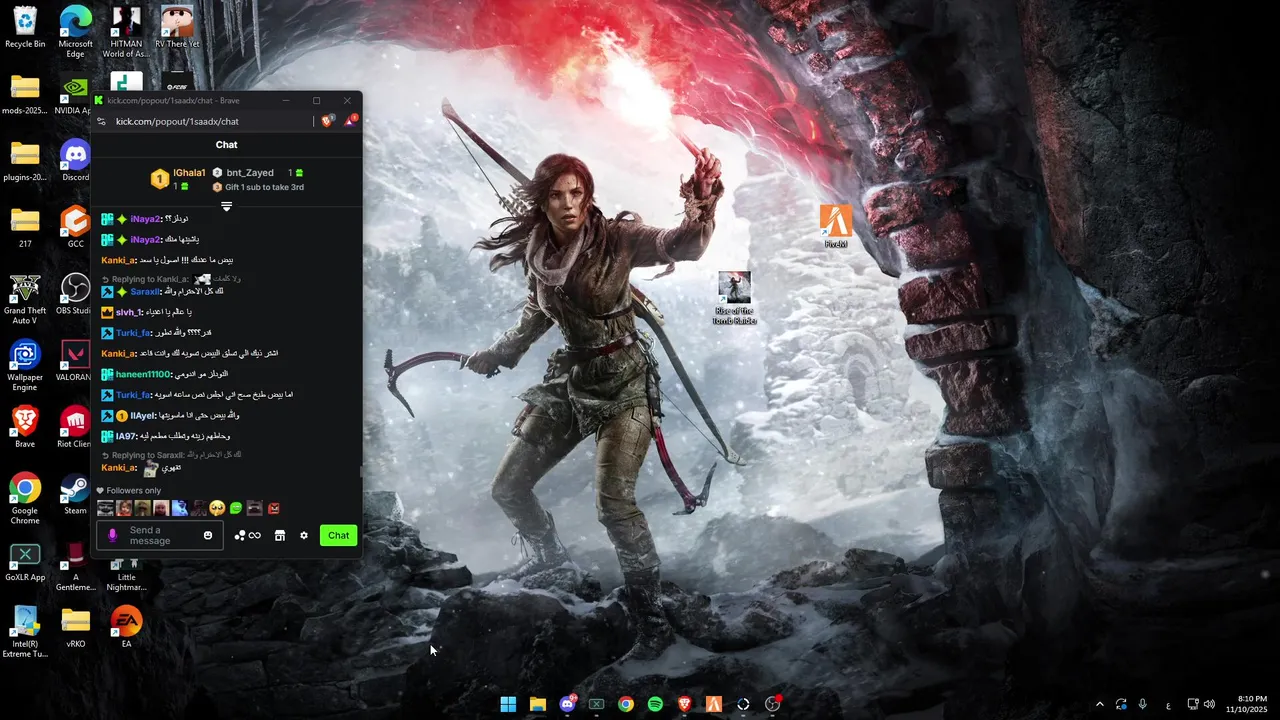Click the purple microphone icon in the chat box
This screenshot has height=720, width=1280.
coord(112,536)
